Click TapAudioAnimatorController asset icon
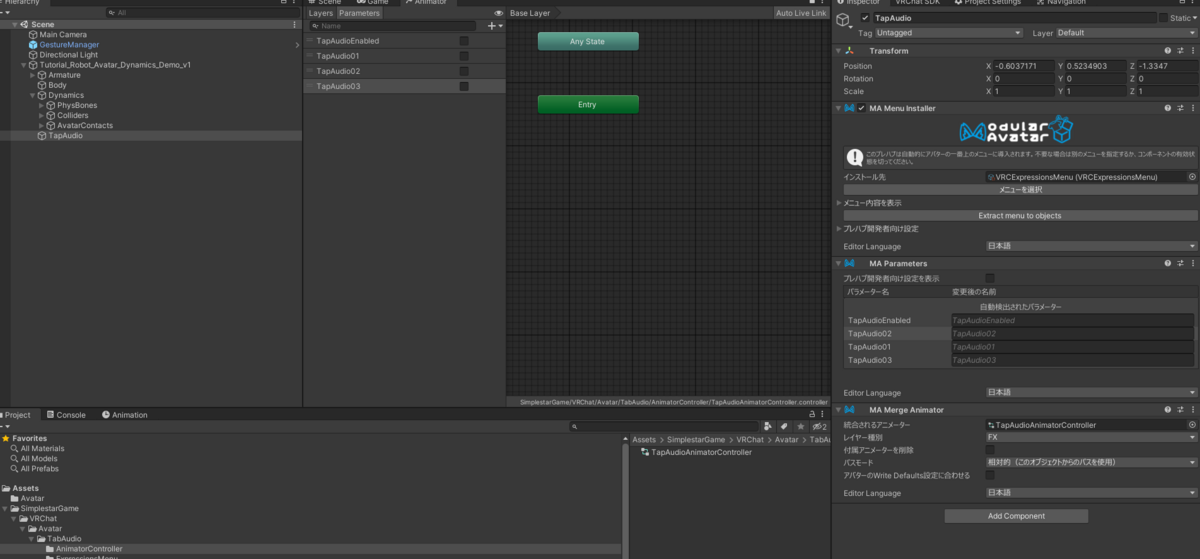This screenshot has width=1200, height=559. click(x=645, y=452)
